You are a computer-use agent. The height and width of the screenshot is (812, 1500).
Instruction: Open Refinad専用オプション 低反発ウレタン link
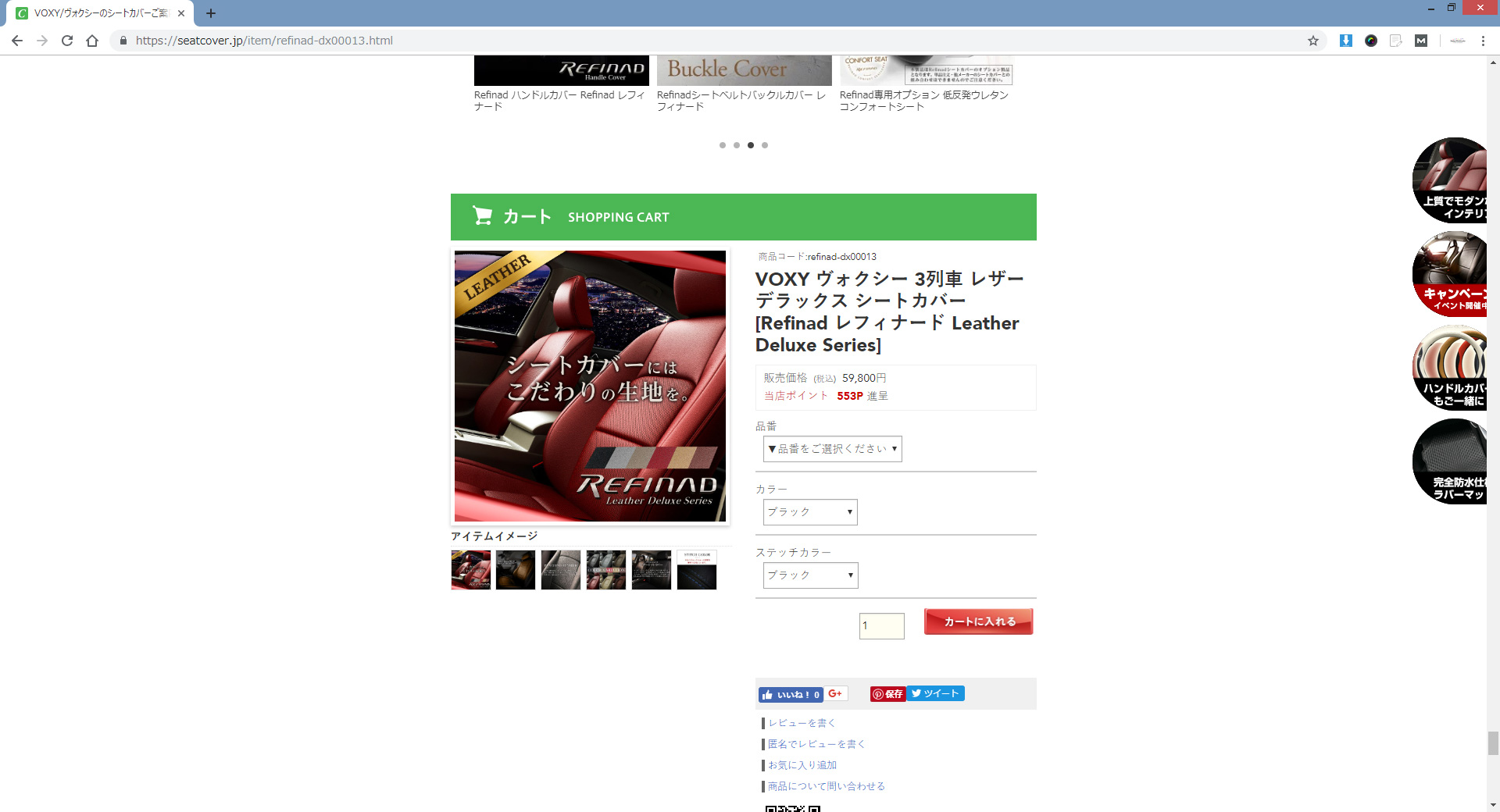point(924,101)
